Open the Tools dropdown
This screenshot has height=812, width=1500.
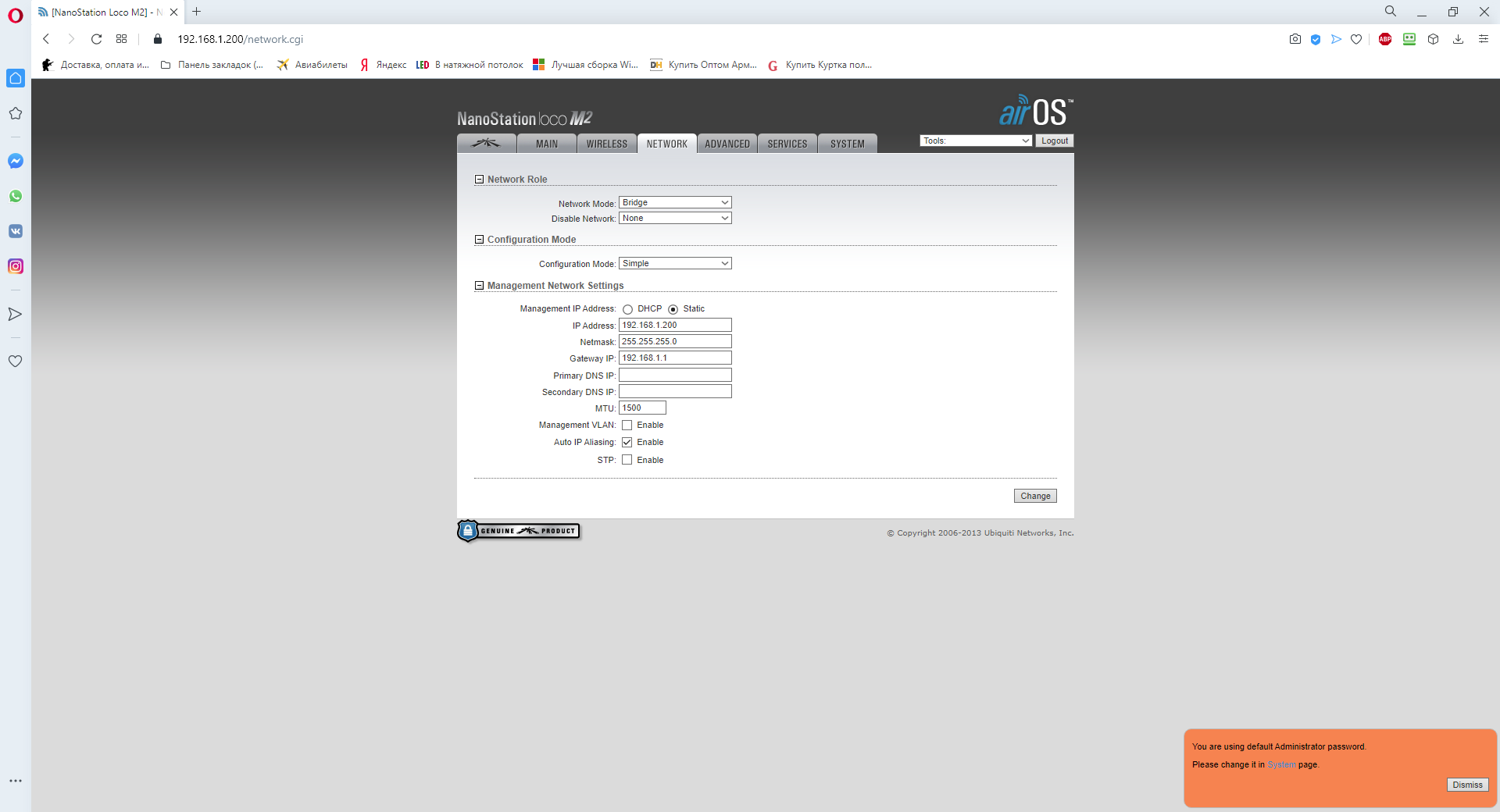pos(976,141)
